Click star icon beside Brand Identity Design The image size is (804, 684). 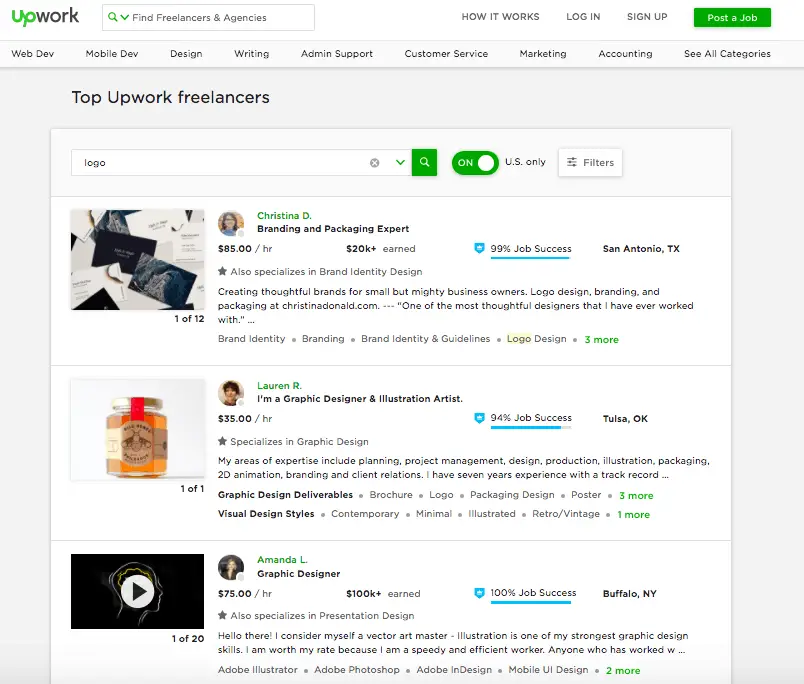[x=222, y=271]
